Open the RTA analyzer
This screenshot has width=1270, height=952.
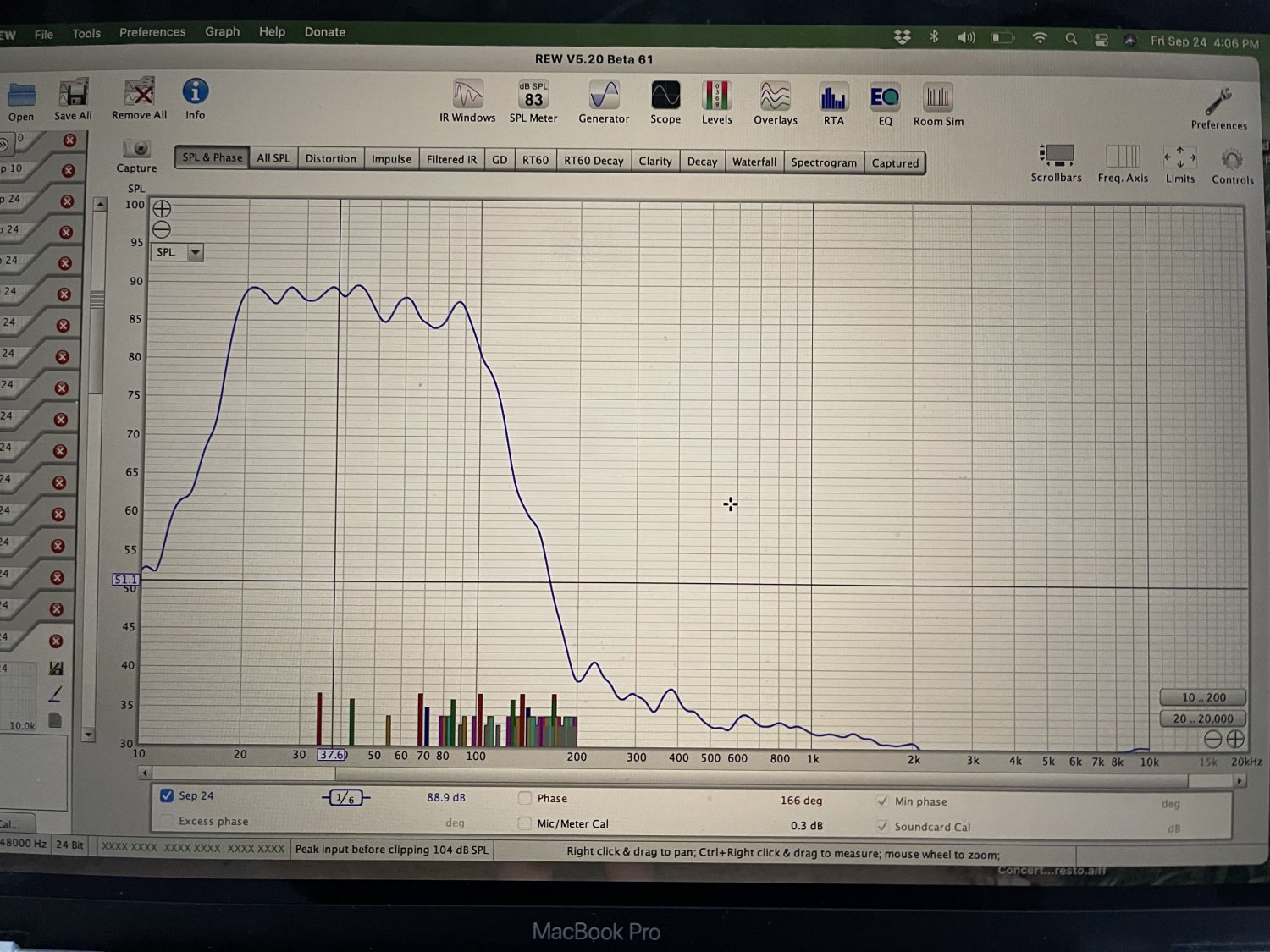pos(833,97)
